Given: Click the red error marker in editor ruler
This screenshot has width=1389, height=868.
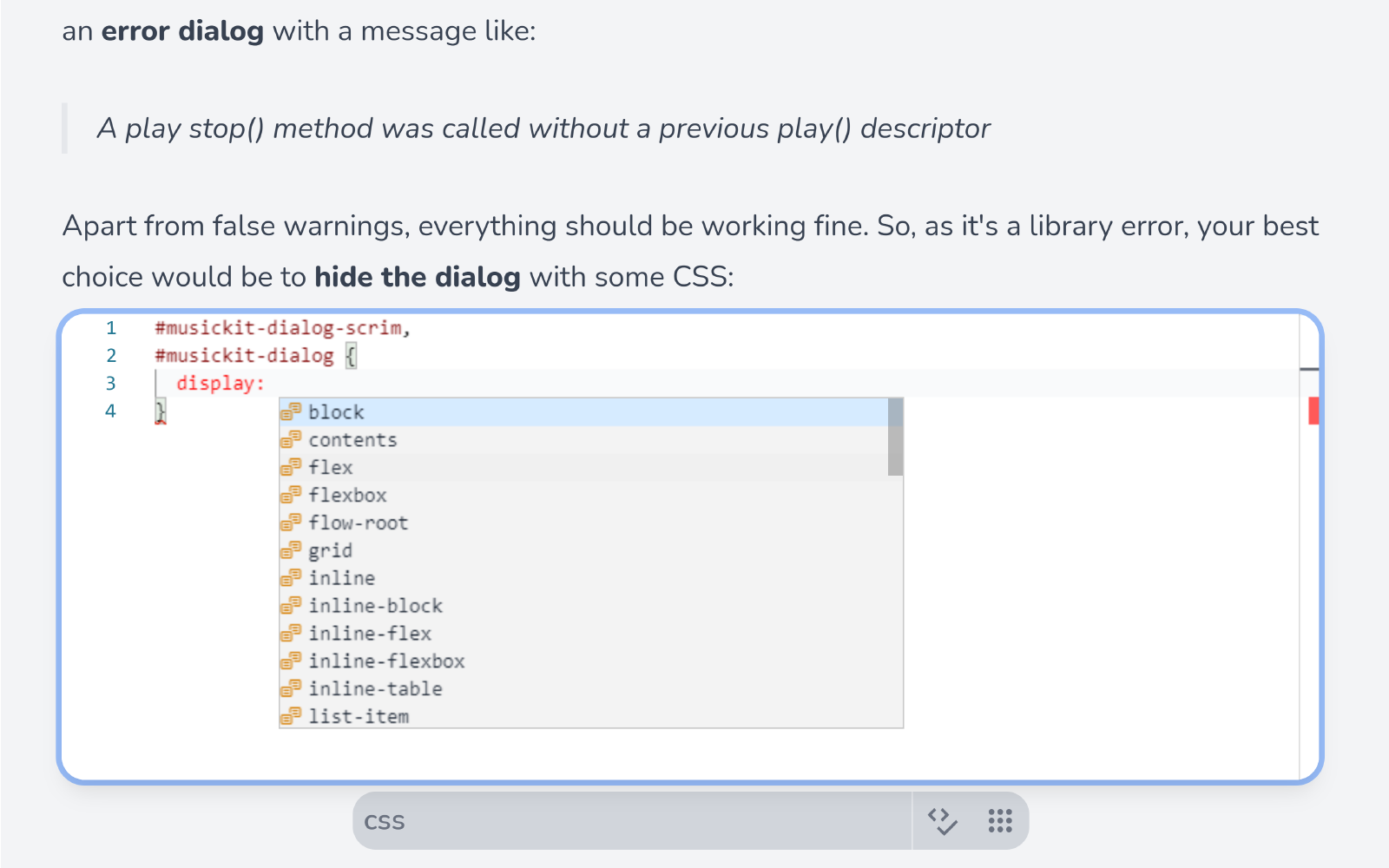Looking at the screenshot, I should pos(1313,411).
